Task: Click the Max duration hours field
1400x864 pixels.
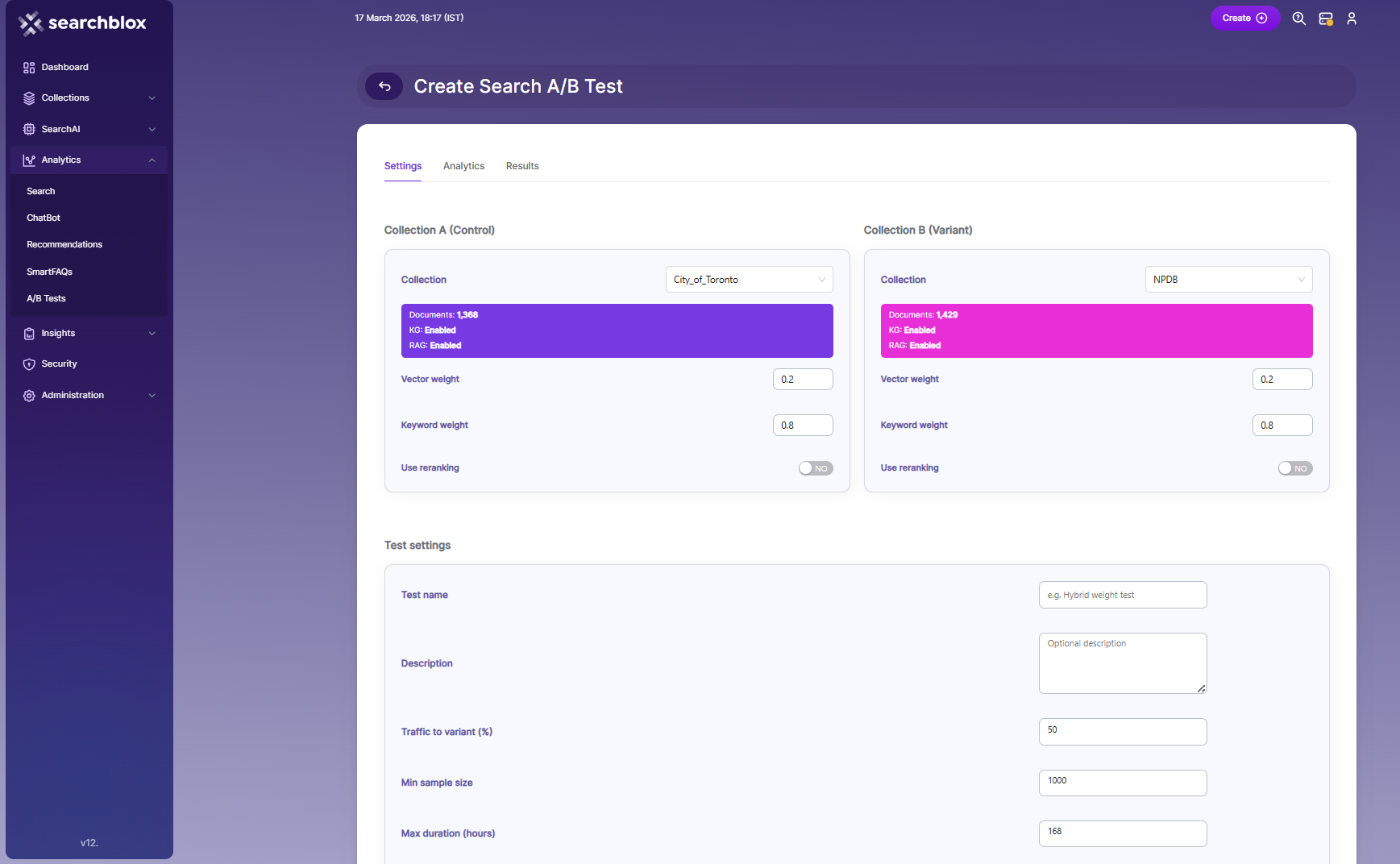Action: pos(1123,833)
